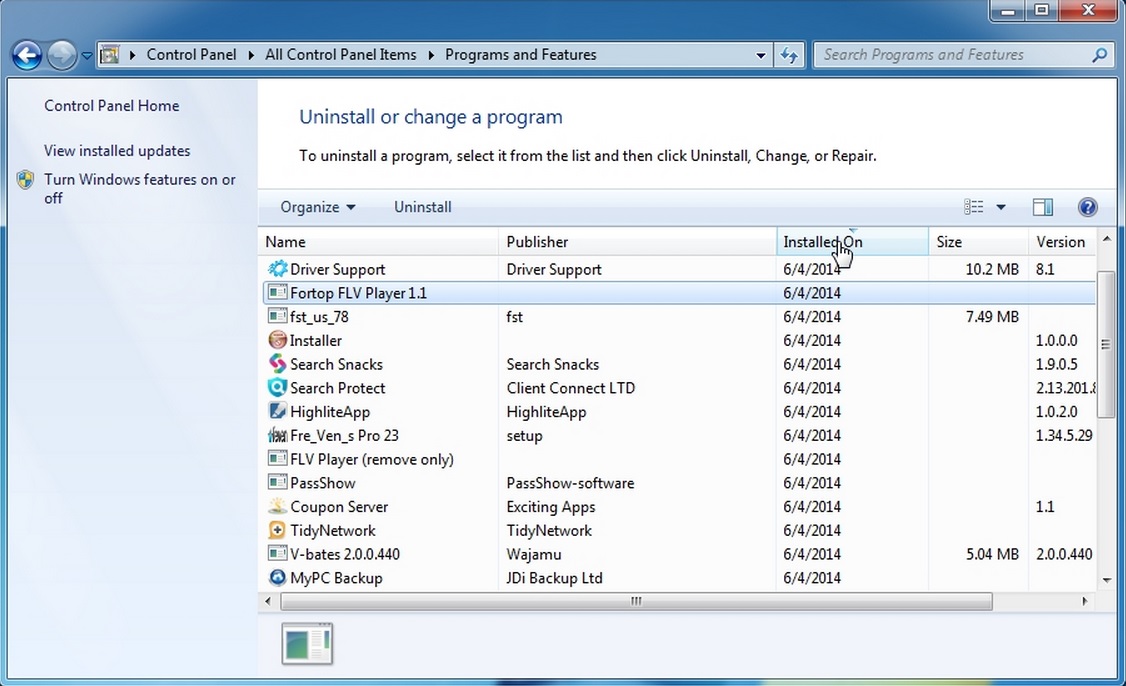Go back with the Back arrow button
Screen dimensions: 1126x686
coord(27,55)
